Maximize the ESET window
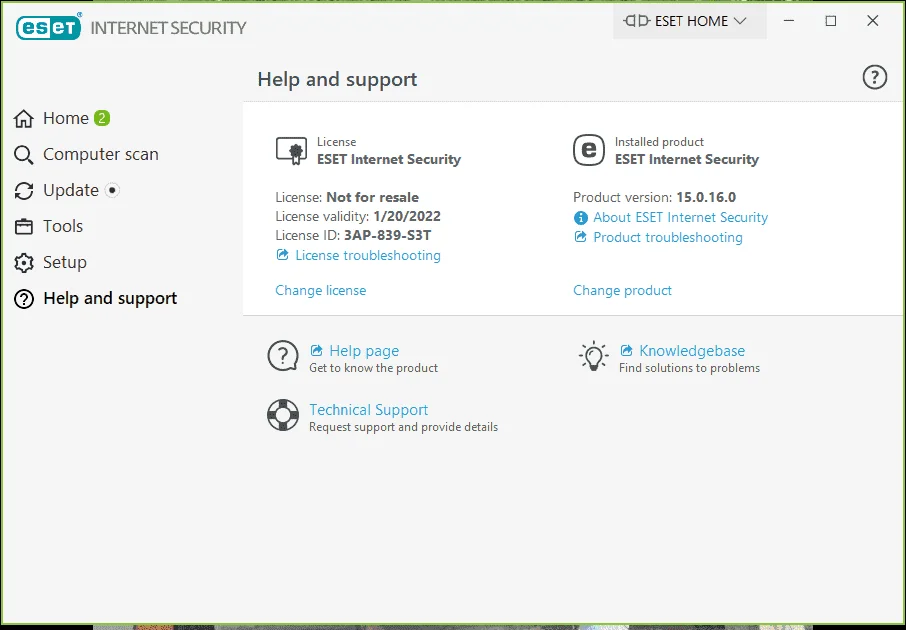 831,21
